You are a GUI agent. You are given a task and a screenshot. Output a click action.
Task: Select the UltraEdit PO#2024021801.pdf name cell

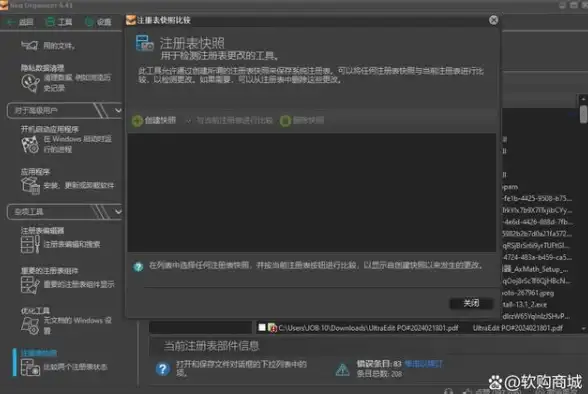coord(518,328)
